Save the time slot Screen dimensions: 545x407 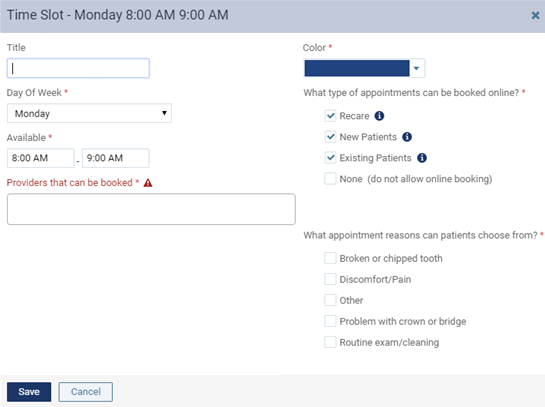point(29,392)
